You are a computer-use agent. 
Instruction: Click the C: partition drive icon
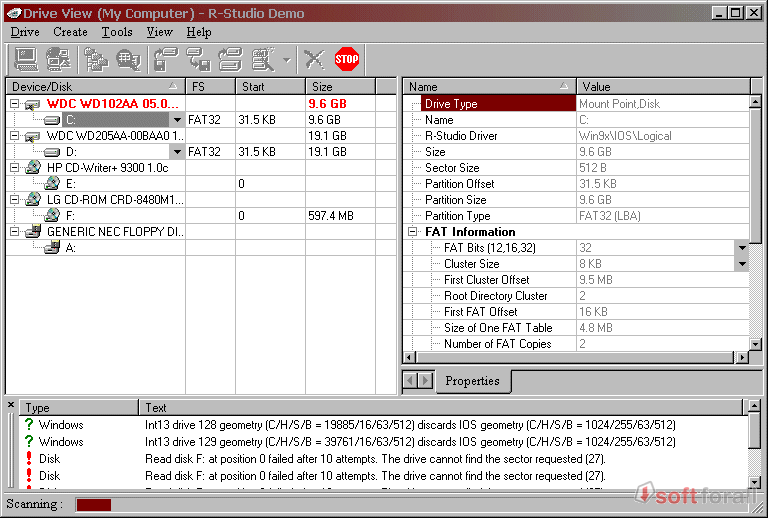pyautogui.click(x=51, y=120)
